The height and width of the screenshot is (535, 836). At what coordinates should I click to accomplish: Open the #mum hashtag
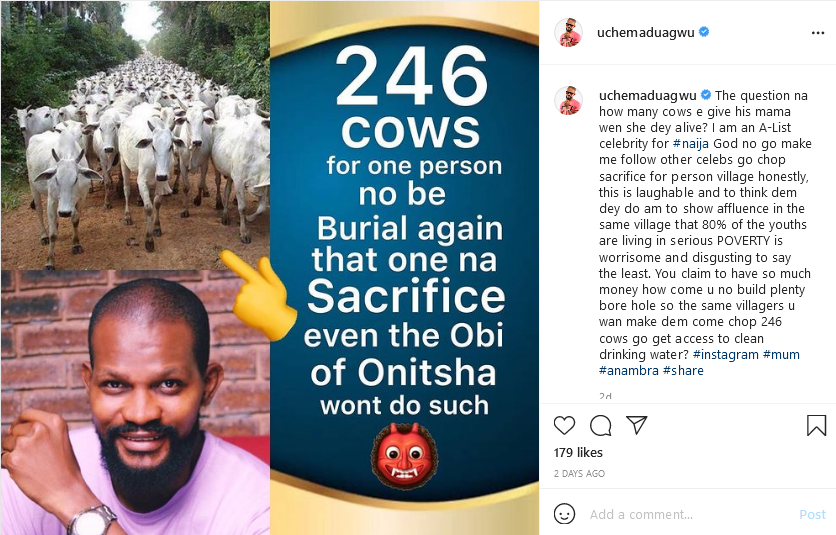tap(781, 354)
